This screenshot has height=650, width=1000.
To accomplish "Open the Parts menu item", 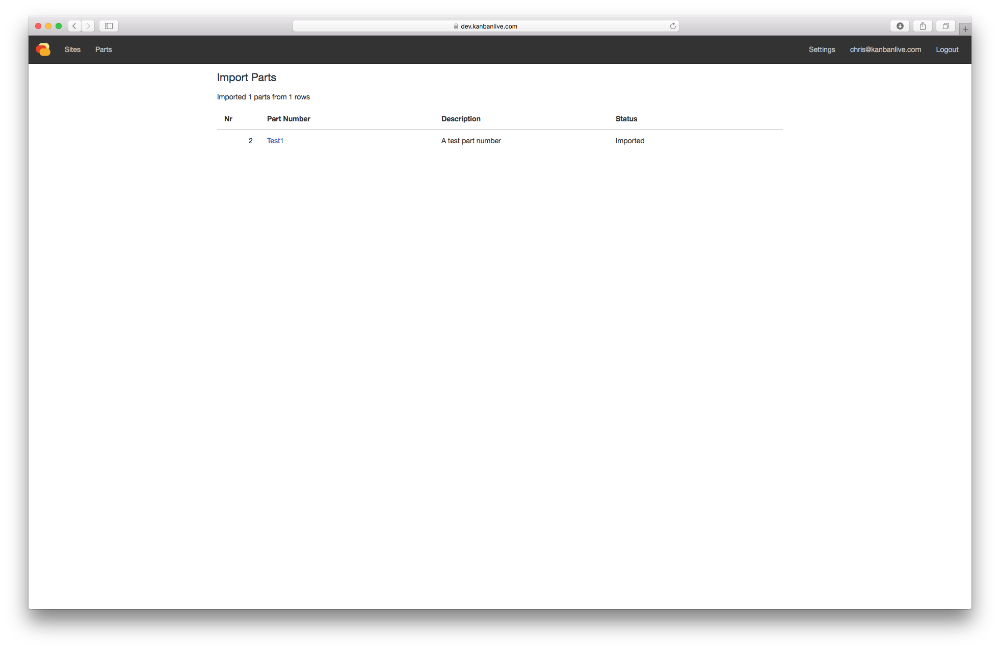I will coord(104,50).
